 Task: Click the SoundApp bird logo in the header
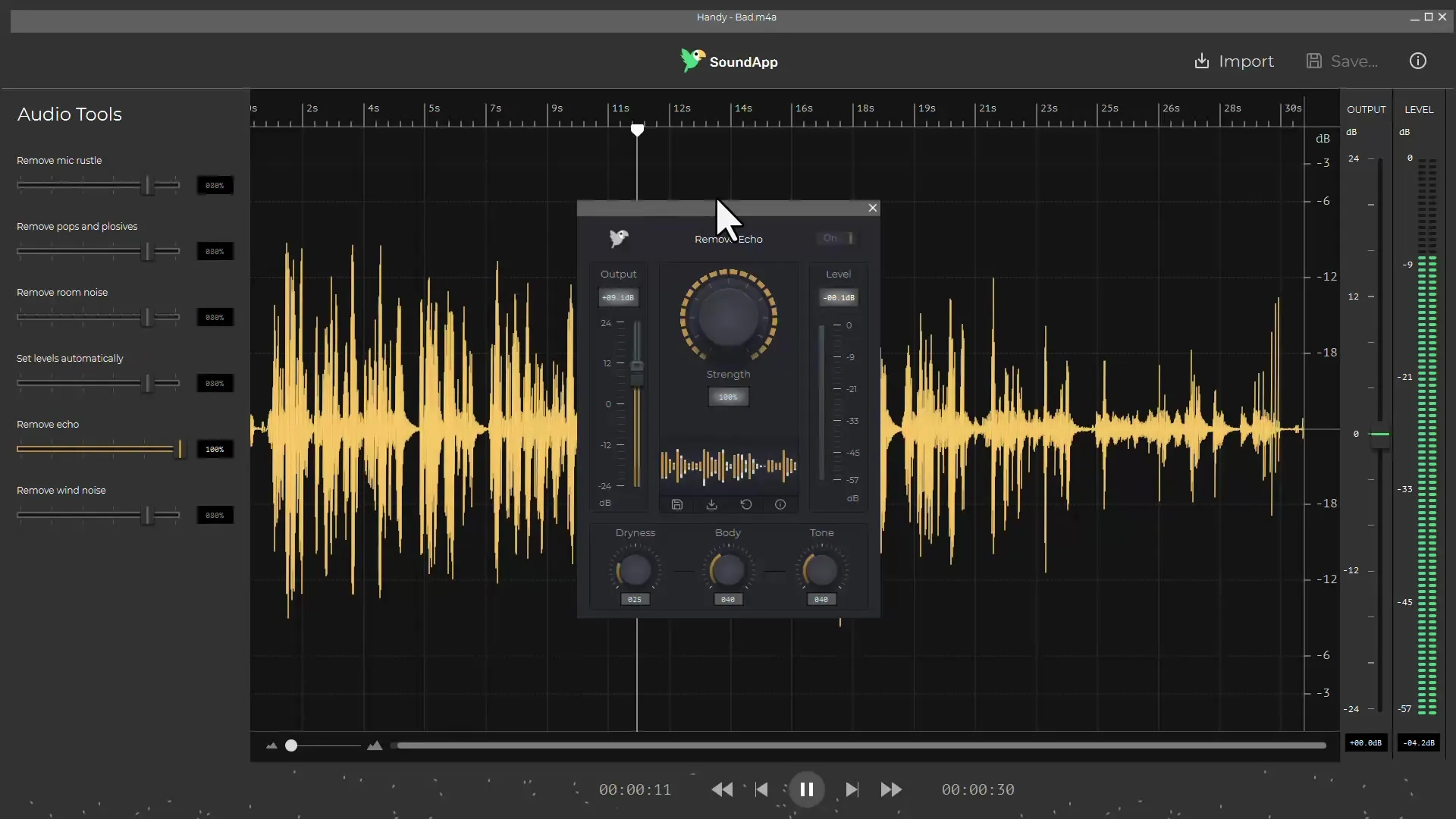pos(692,61)
